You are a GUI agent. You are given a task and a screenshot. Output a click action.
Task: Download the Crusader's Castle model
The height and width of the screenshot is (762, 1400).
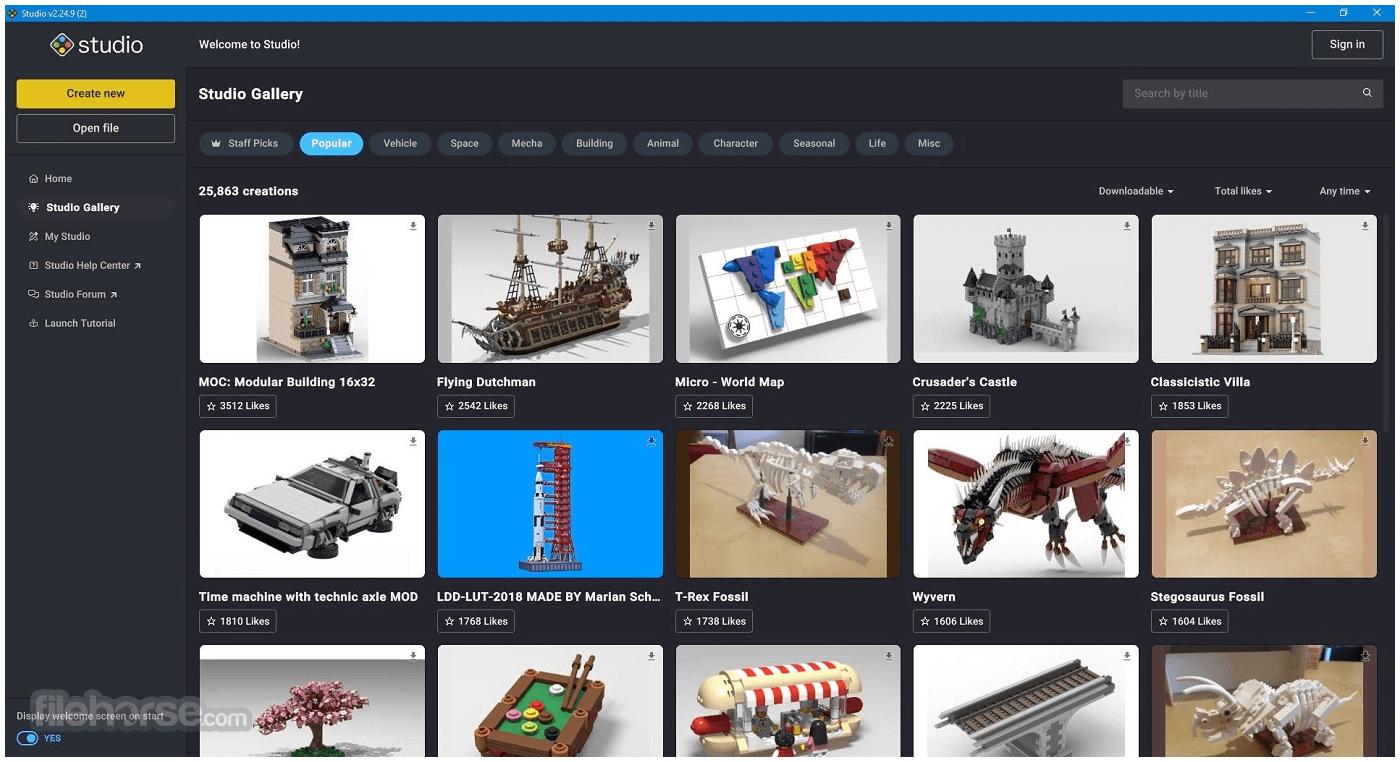pos(1127,226)
